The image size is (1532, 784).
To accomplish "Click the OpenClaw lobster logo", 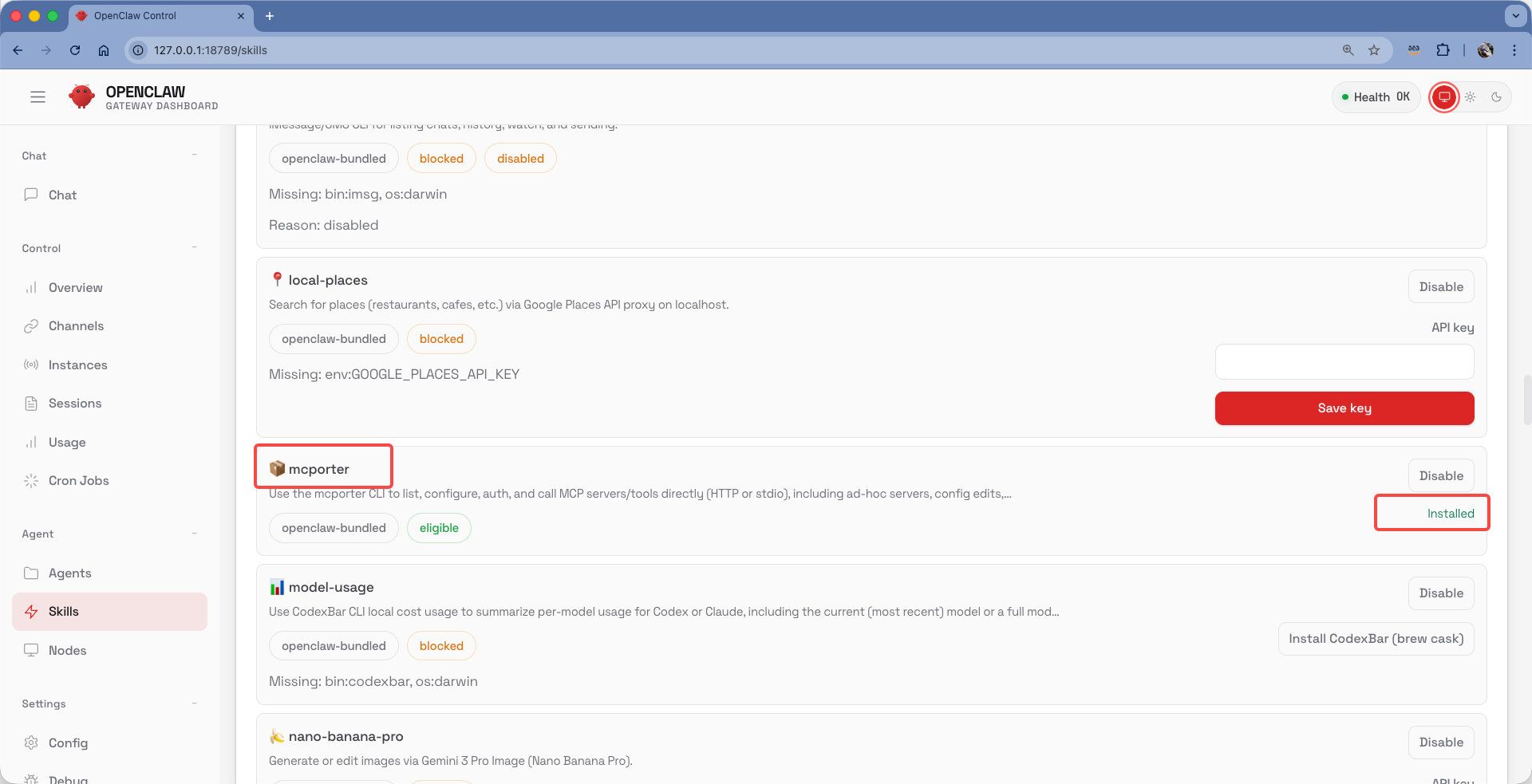I will 81,97.
